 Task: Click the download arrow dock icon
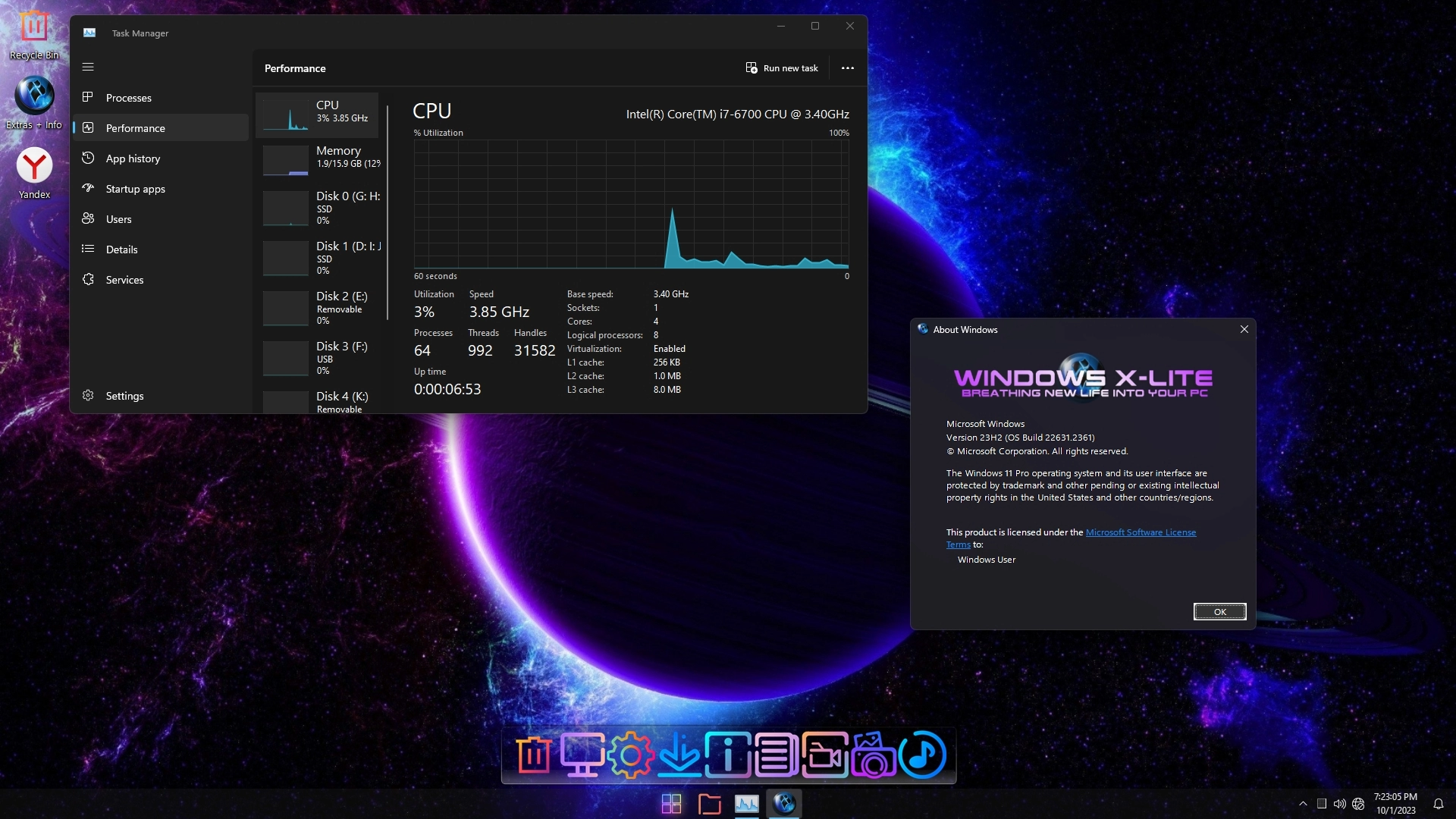pos(679,755)
